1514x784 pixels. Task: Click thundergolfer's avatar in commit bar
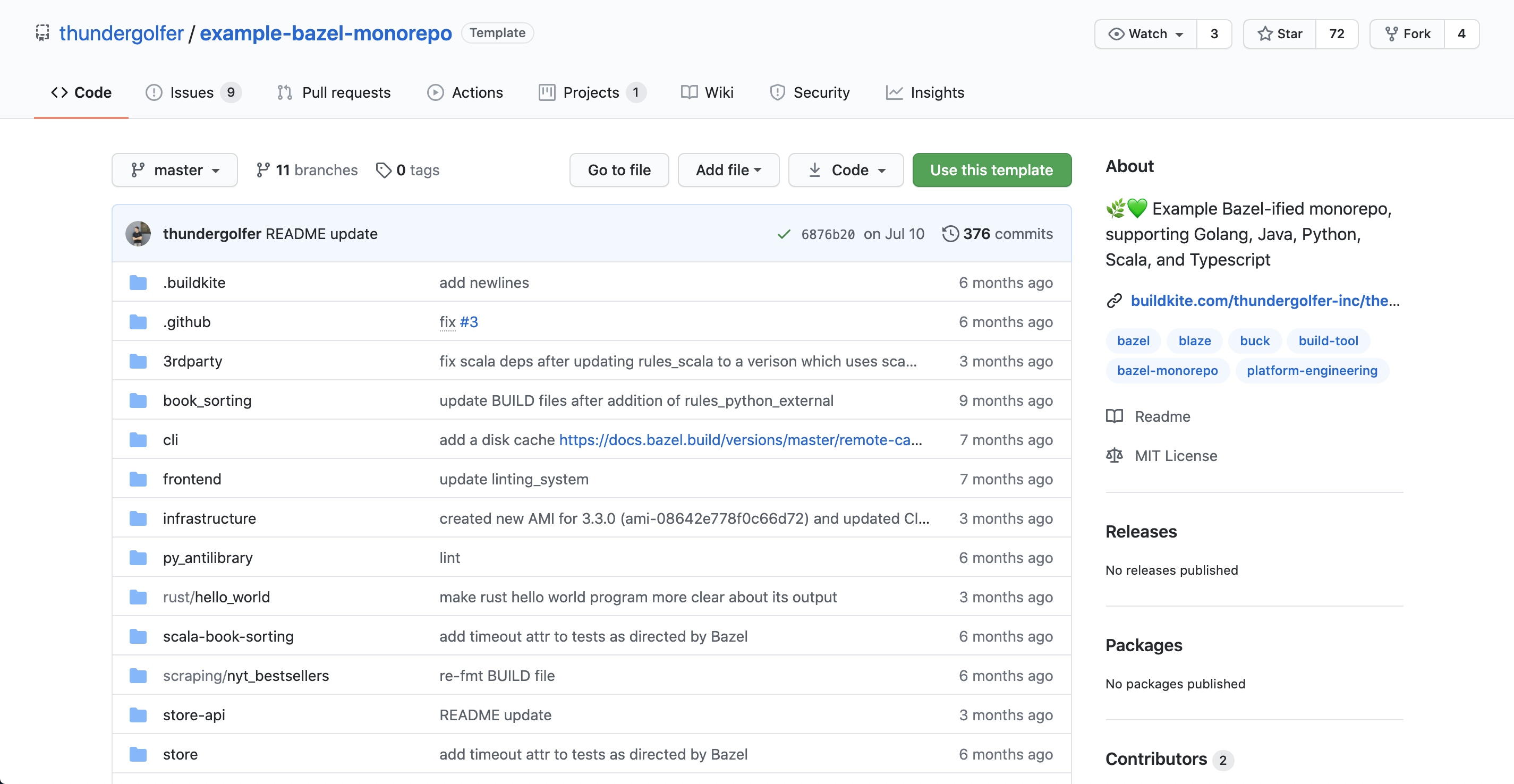pyautogui.click(x=138, y=234)
